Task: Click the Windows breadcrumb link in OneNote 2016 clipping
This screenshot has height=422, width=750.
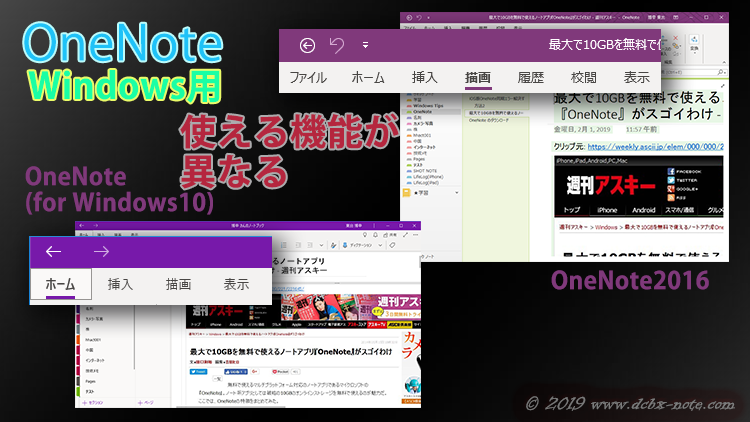Action: 606,227
